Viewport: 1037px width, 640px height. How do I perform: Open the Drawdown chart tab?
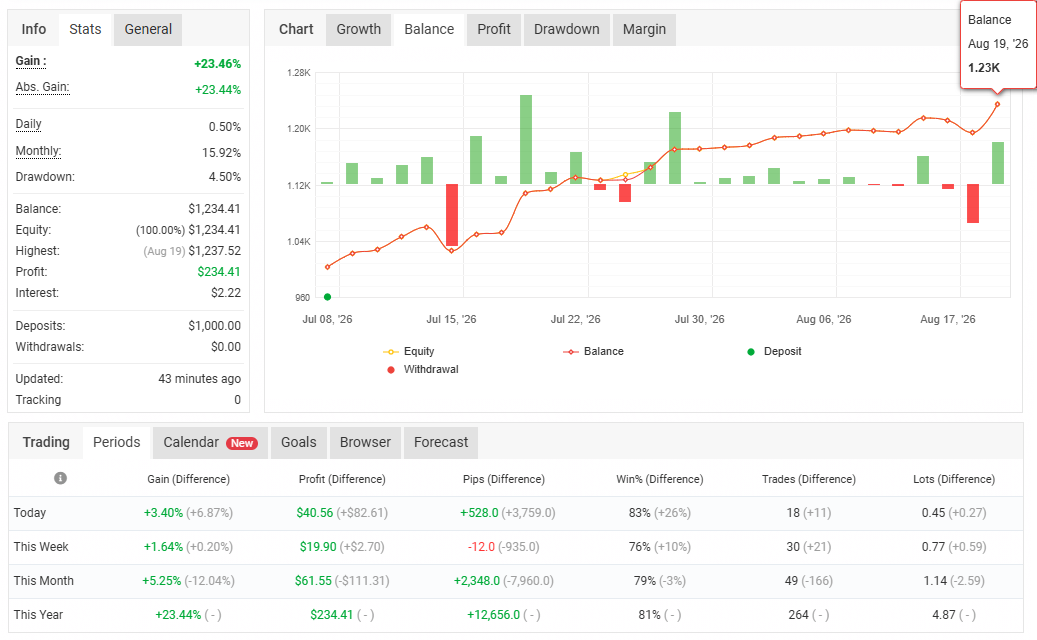click(567, 30)
